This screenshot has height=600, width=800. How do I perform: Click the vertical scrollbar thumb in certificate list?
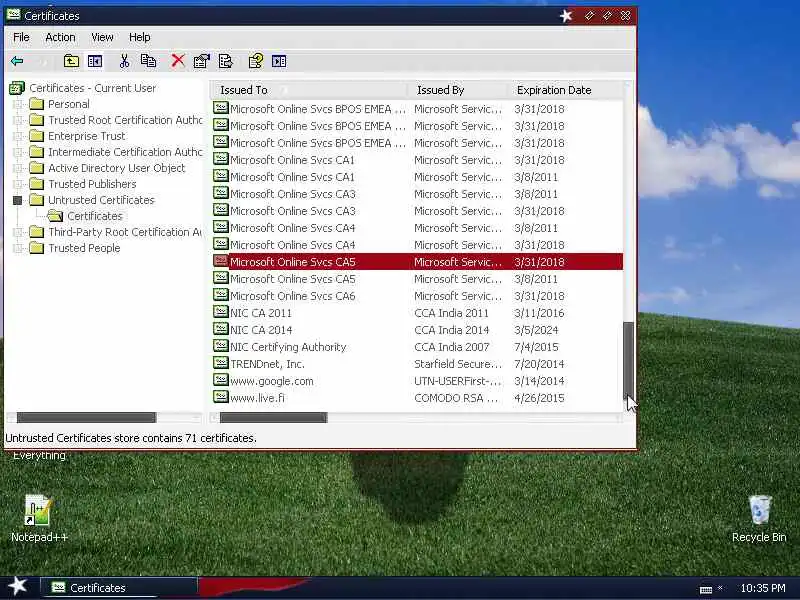(629, 360)
